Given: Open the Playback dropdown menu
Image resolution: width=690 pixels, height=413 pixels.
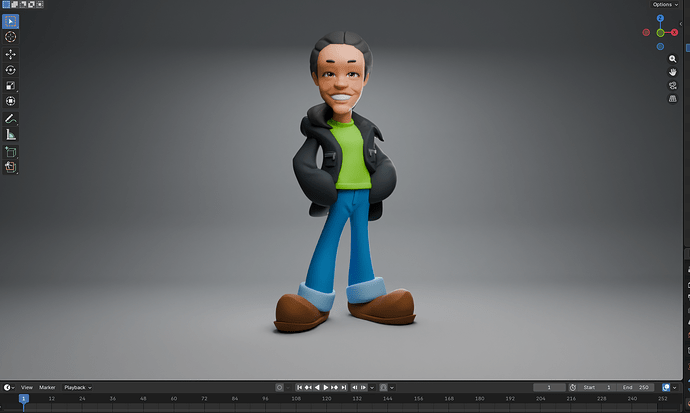Looking at the screenshot, I should click(x=77, y=387).
